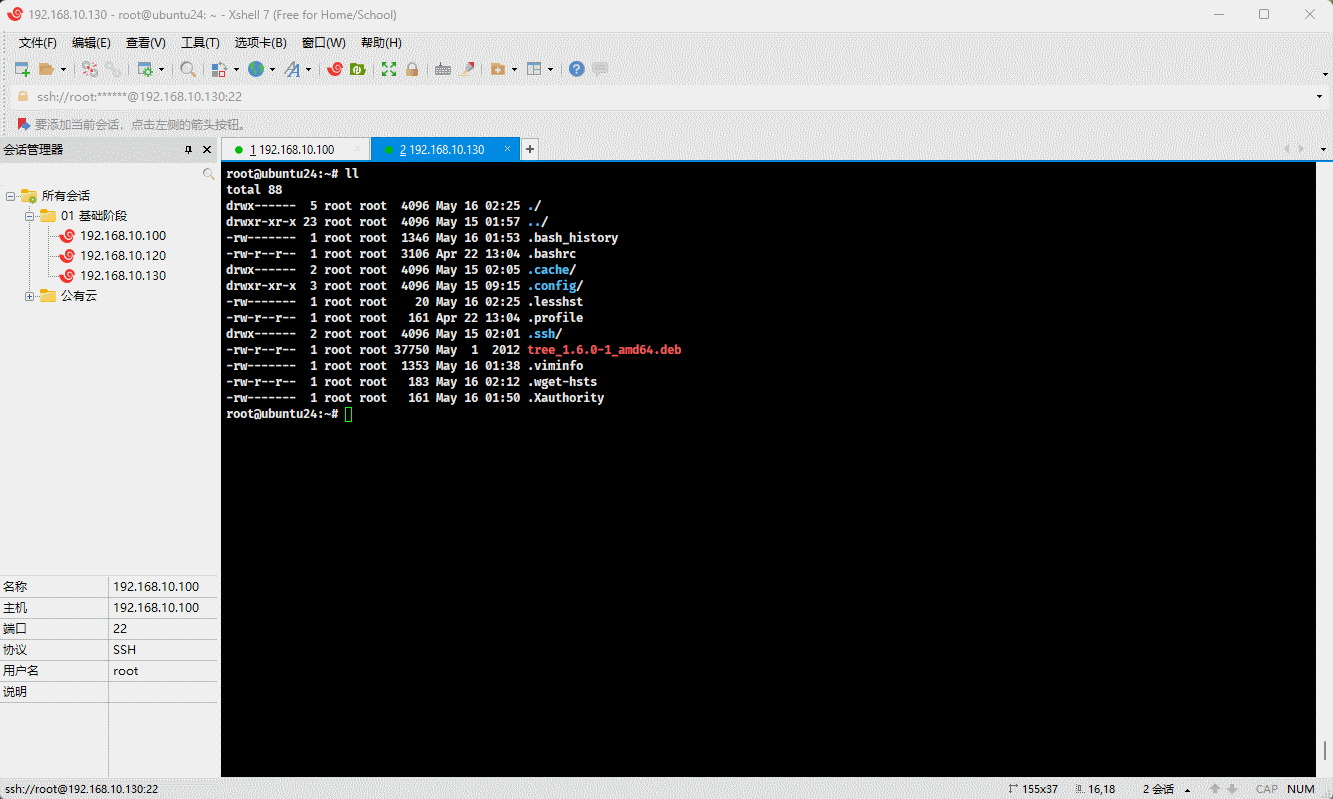Click the plus button to add tab
This screenshot has height=799, width=1333.
click(530, 150)
